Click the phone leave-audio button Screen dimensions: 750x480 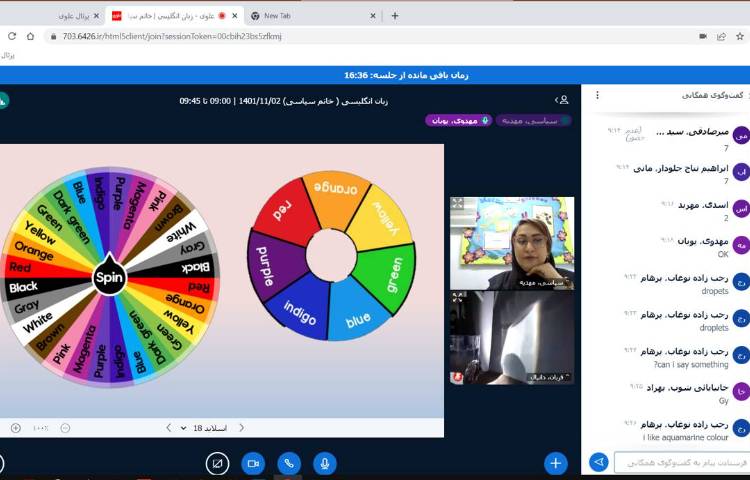click(289, 463)
